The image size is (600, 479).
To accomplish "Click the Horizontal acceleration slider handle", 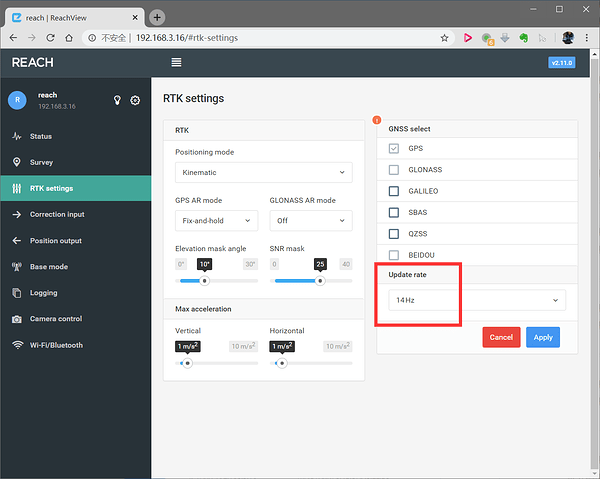I will point(282,363).
